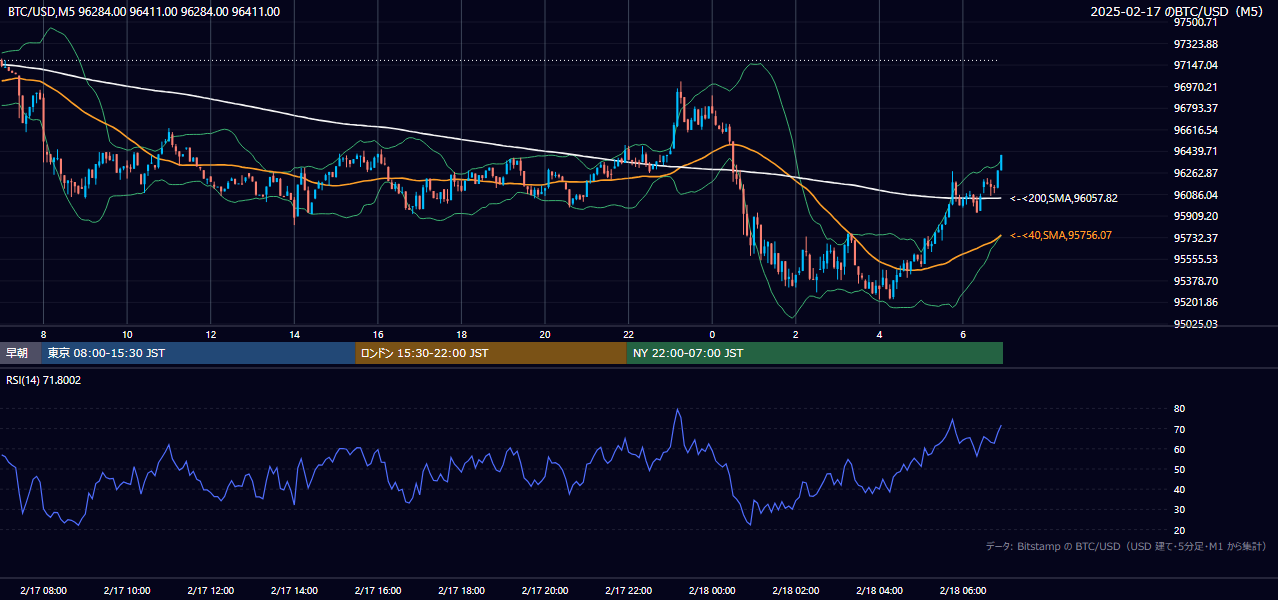
Task: Click hour tick 18 under price chart
Action: pyautogui.click(x=461, y=334)
